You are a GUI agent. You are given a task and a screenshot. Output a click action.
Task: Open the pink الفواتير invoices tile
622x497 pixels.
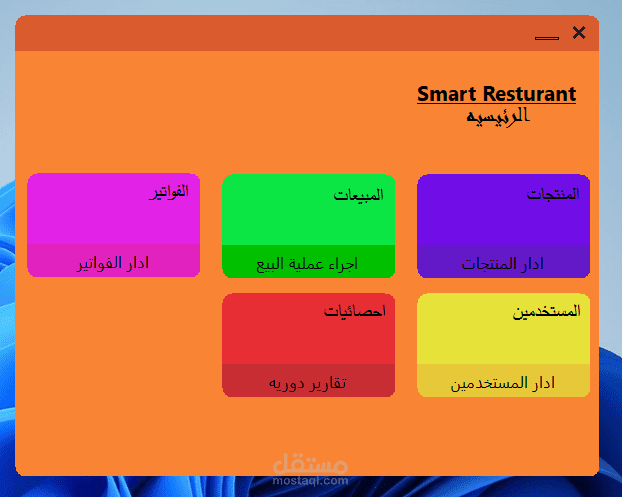113,225
